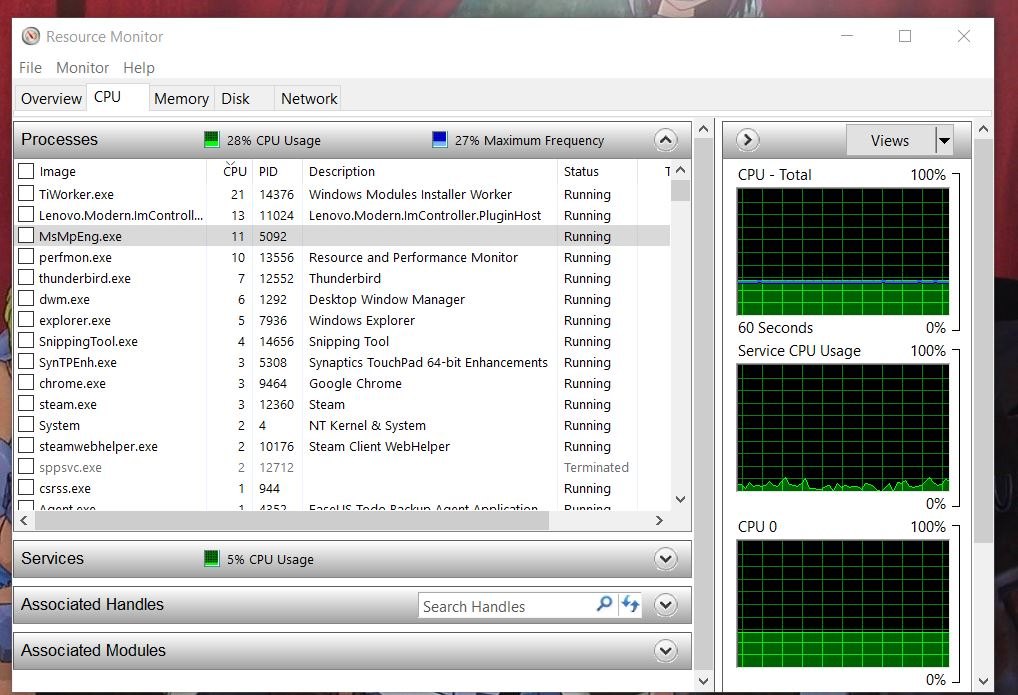
Task: Expand the Associated Modules section
Action: [665, 650]
